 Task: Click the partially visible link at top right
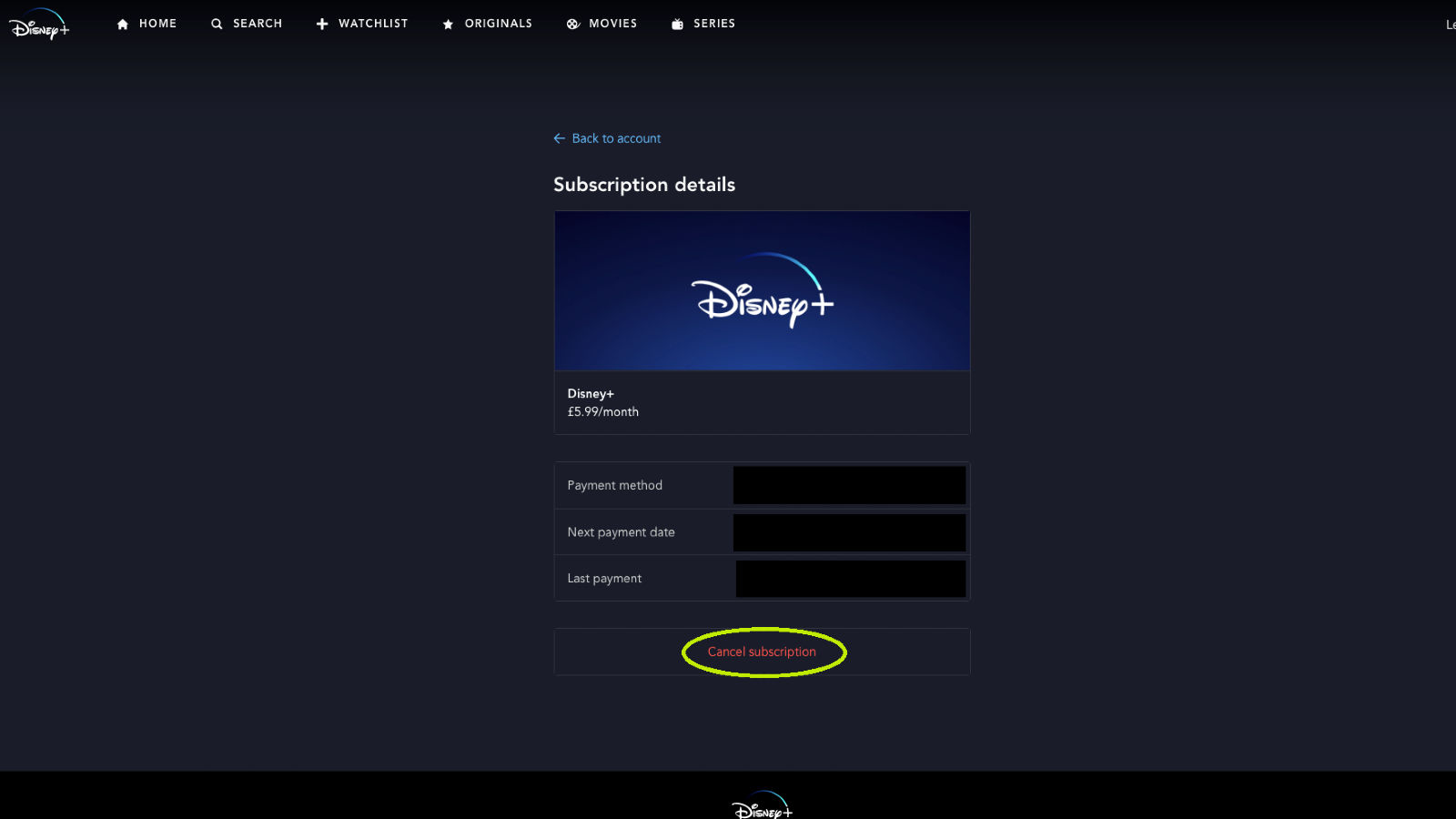[1450, 25]
